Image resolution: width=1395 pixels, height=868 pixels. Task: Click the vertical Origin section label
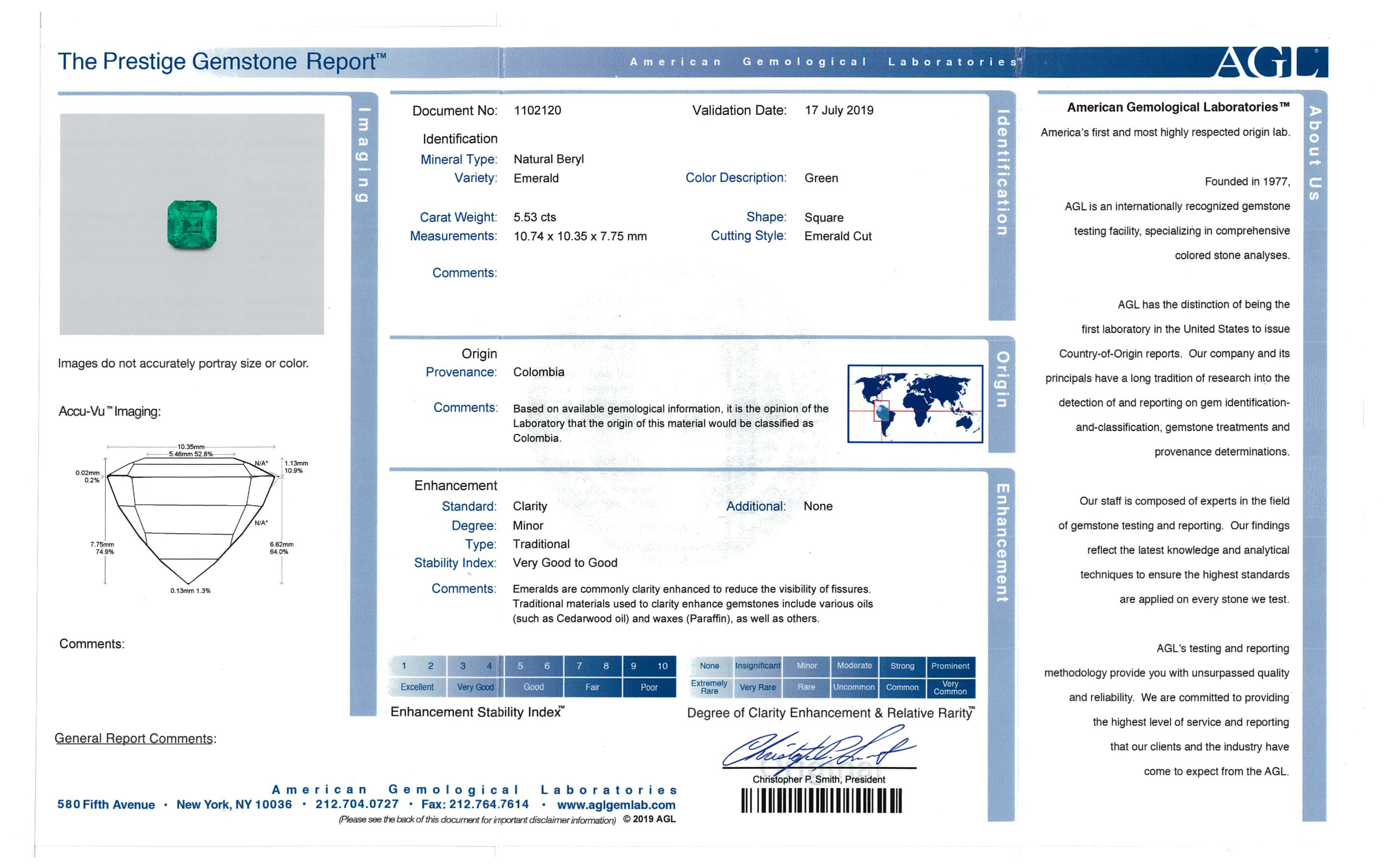coord(1002,380)
